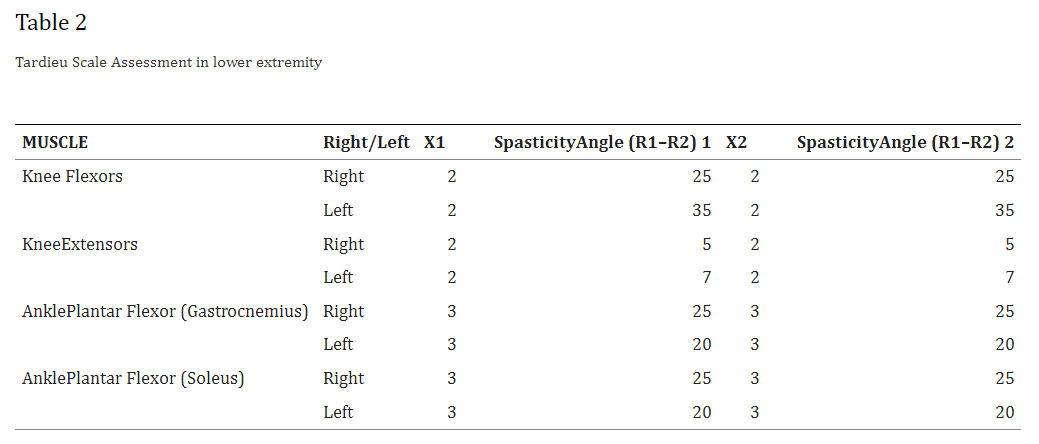Select the X2 column header
The width and height of the screenshot is (1039, 444).
click(x=736, y=142)
